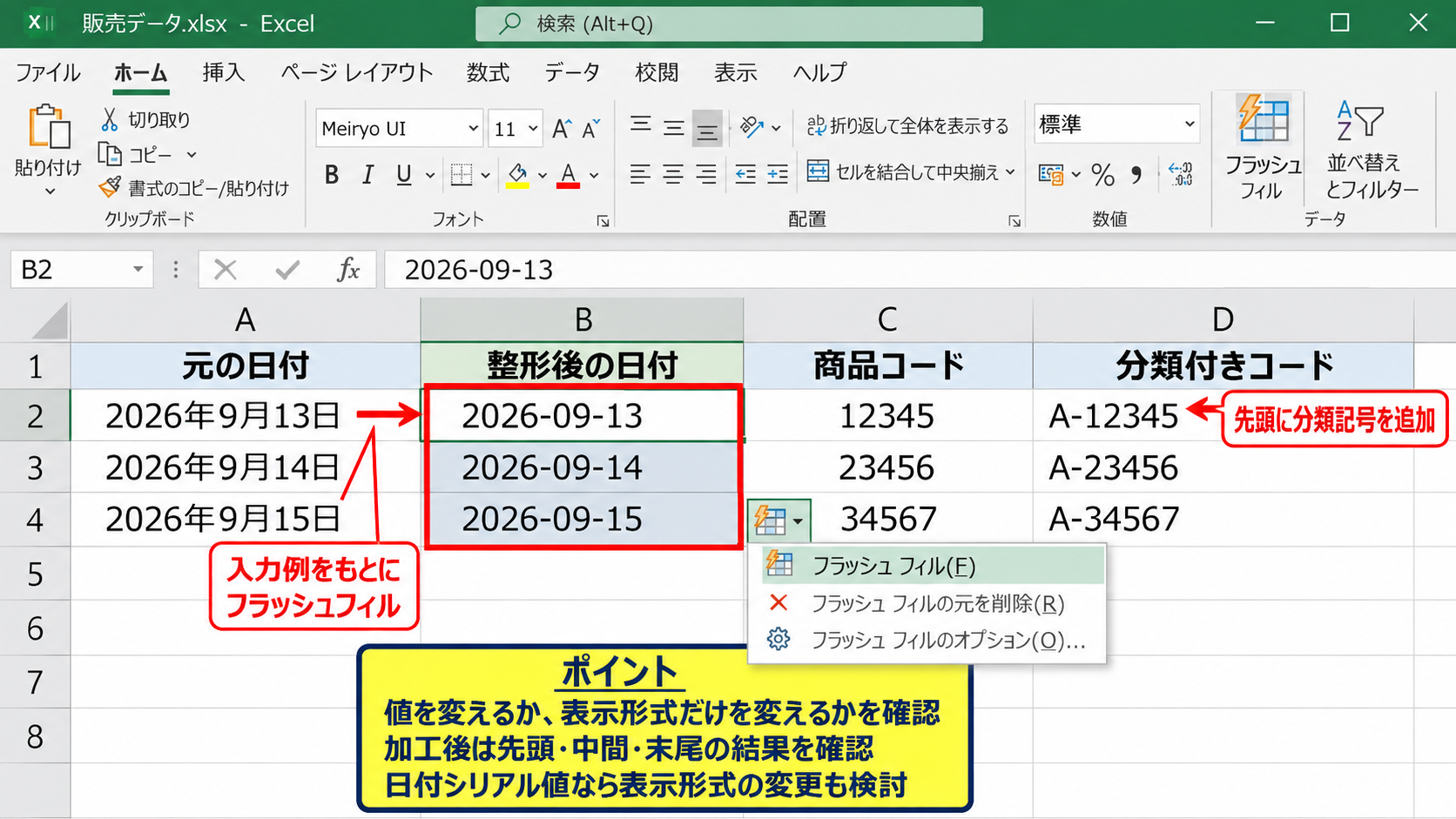
Task: Toggle wrap text (折り返して全体を表示する)
Action: 907,126
